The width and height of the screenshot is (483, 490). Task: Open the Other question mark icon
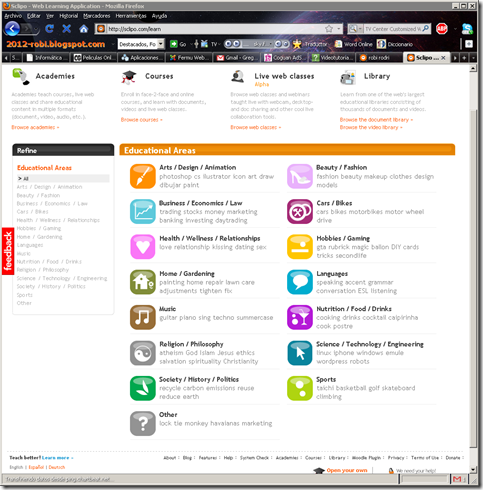[143, 423]
